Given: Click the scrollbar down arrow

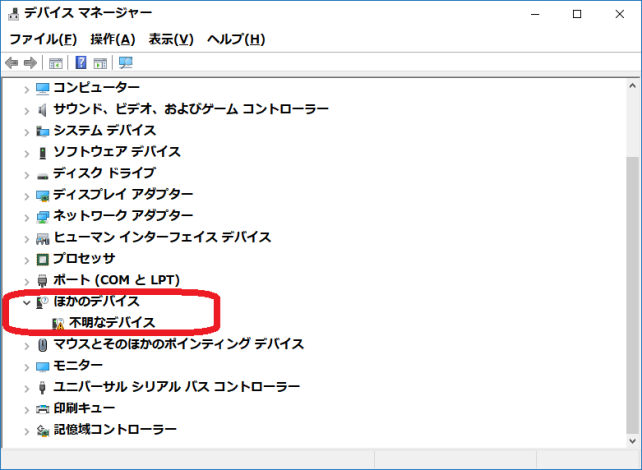Looking at the screenshot, I should [633, 441].
